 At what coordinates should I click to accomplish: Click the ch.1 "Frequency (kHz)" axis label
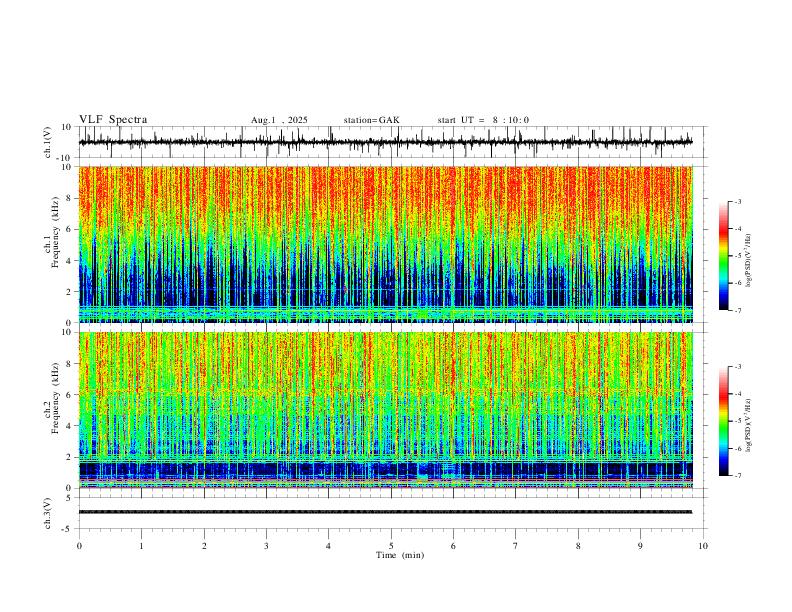pos(55,232)
